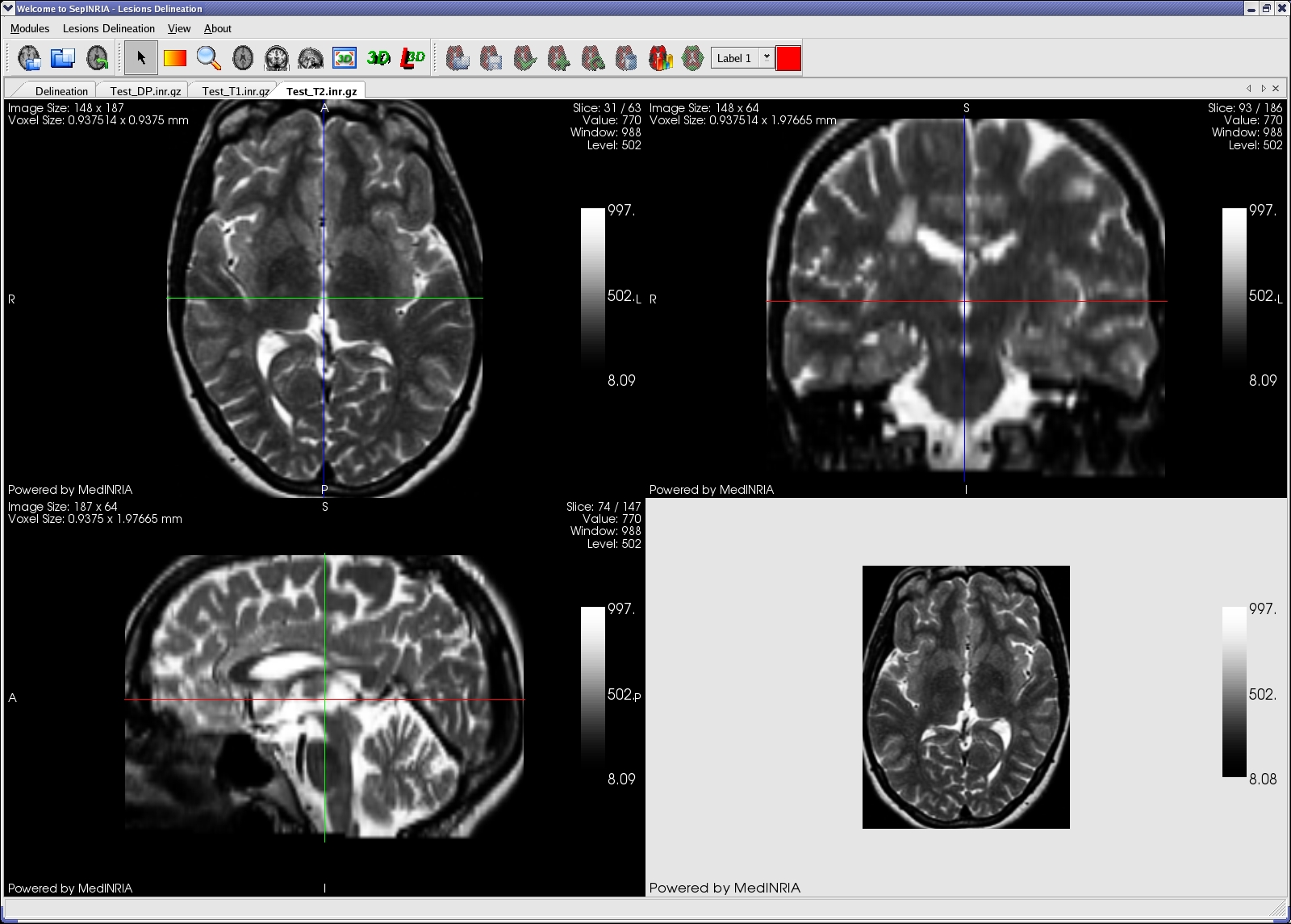Click the blue overlapping windows toolbar icon
Image resolution: width=1291 pixels, height=924 pixels.
63,58
